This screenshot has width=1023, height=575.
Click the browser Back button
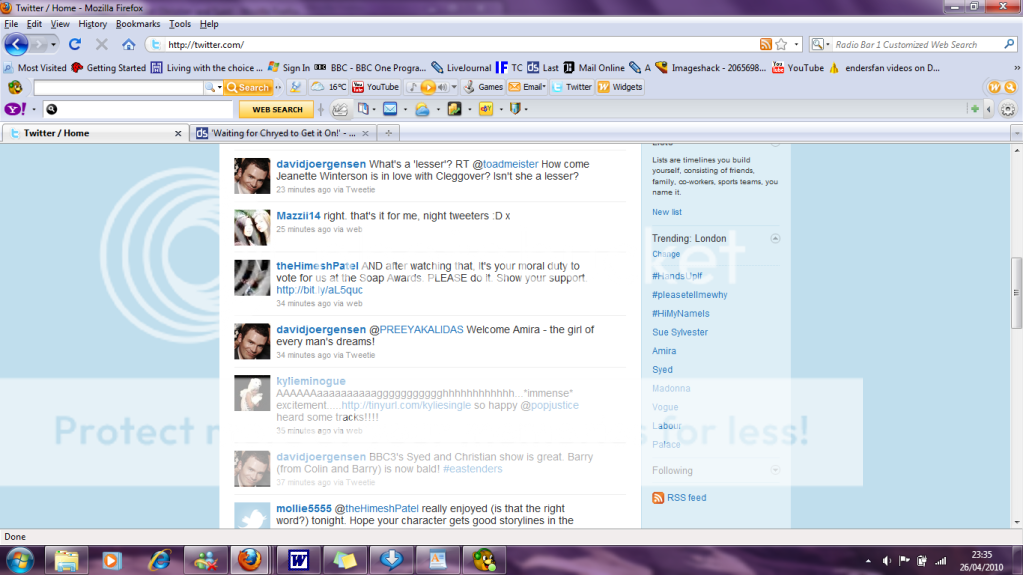pyautogui.click(x=16, y=44)
